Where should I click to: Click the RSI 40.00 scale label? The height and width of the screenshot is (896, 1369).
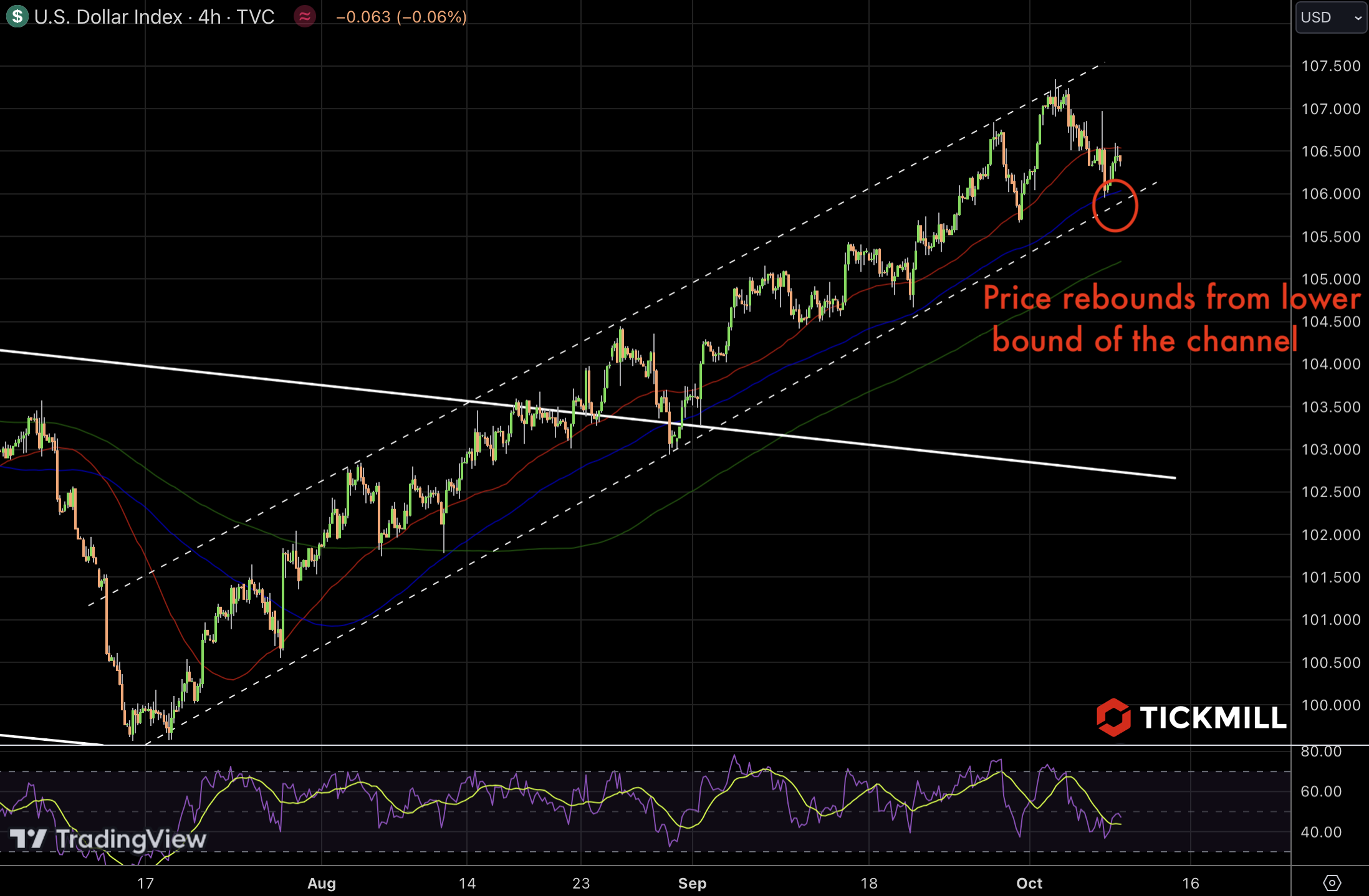pos(1320,832)
